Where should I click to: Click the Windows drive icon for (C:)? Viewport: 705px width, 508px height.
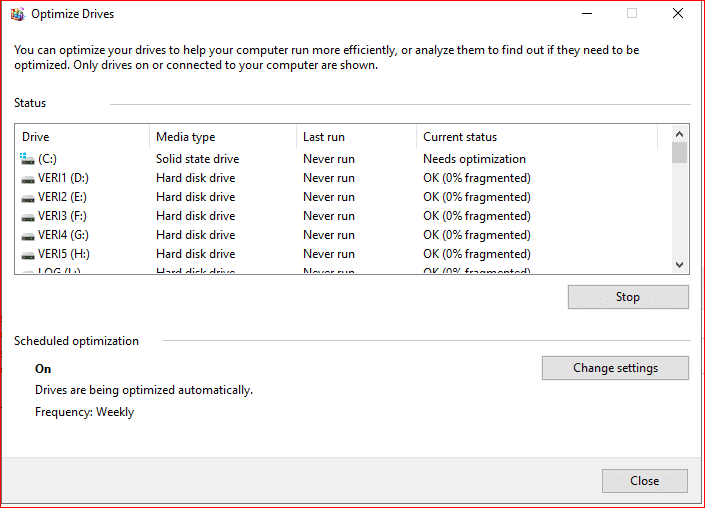coord(26,159)
